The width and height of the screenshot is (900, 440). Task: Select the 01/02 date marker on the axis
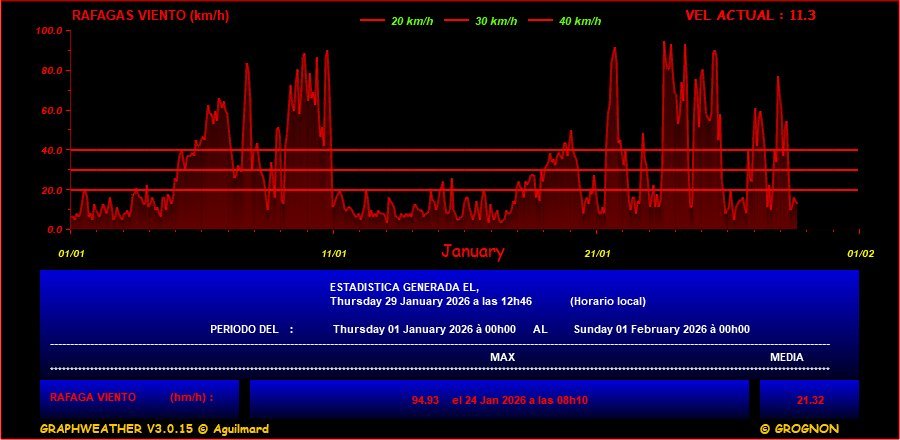(860, 253)
